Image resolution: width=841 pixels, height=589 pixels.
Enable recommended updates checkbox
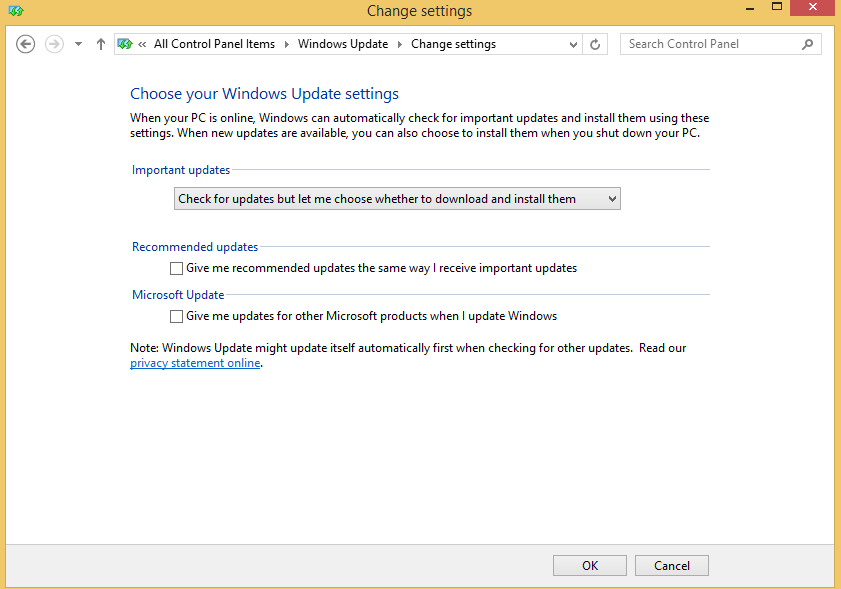pos(177,268)
